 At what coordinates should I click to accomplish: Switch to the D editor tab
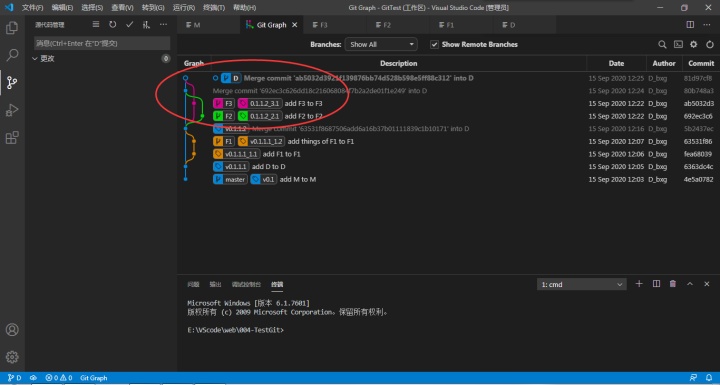(524, 25)
